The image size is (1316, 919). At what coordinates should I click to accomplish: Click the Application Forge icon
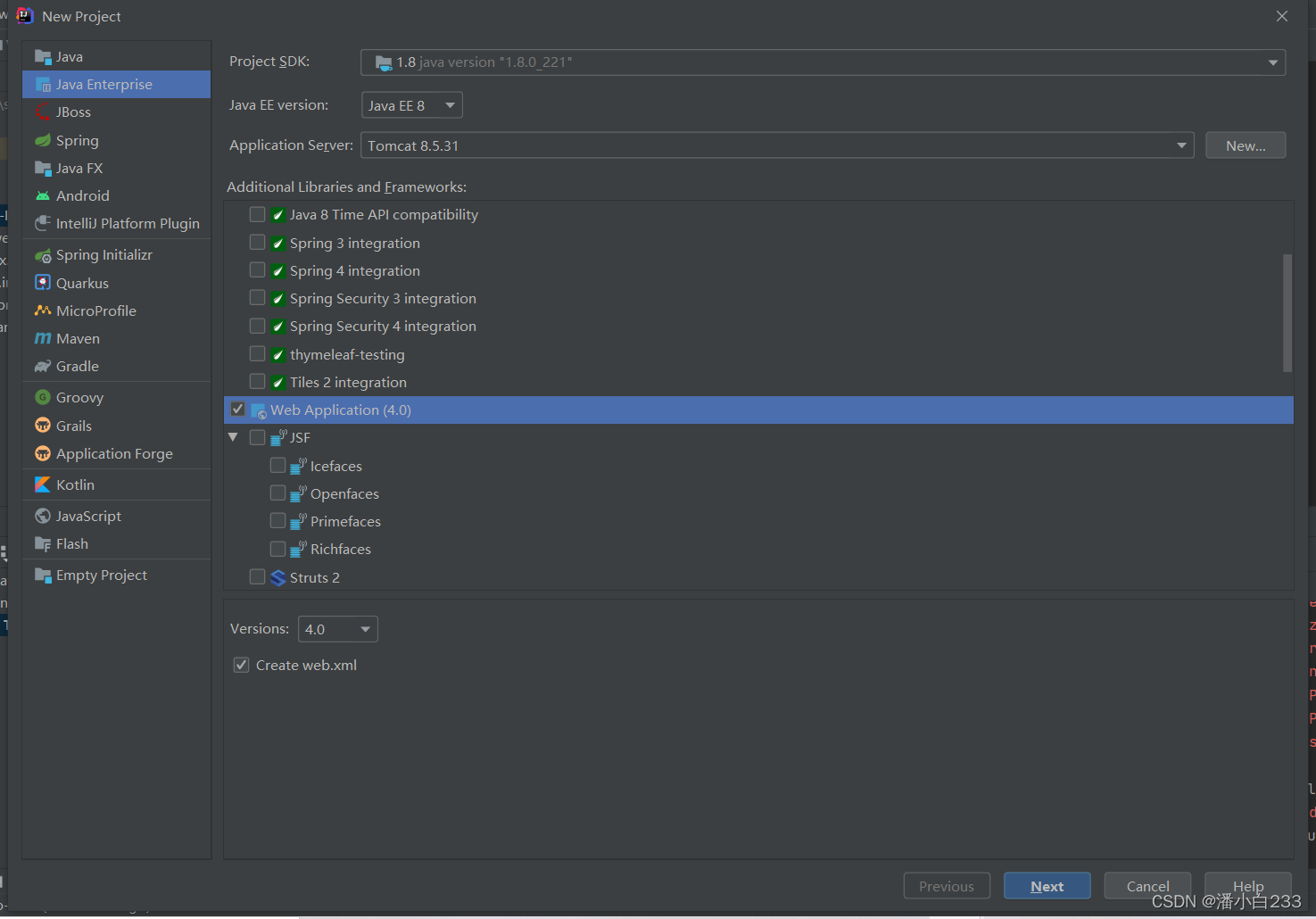[x=43, y=453]
